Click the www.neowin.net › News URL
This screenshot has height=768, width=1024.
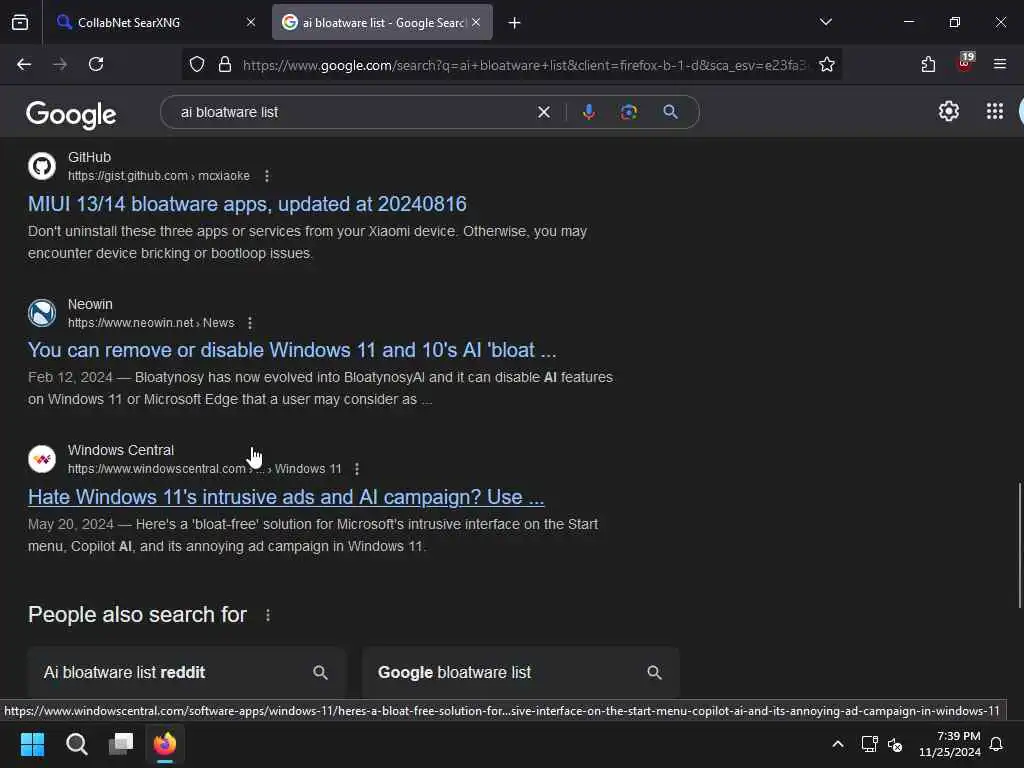tap(151, 323)
